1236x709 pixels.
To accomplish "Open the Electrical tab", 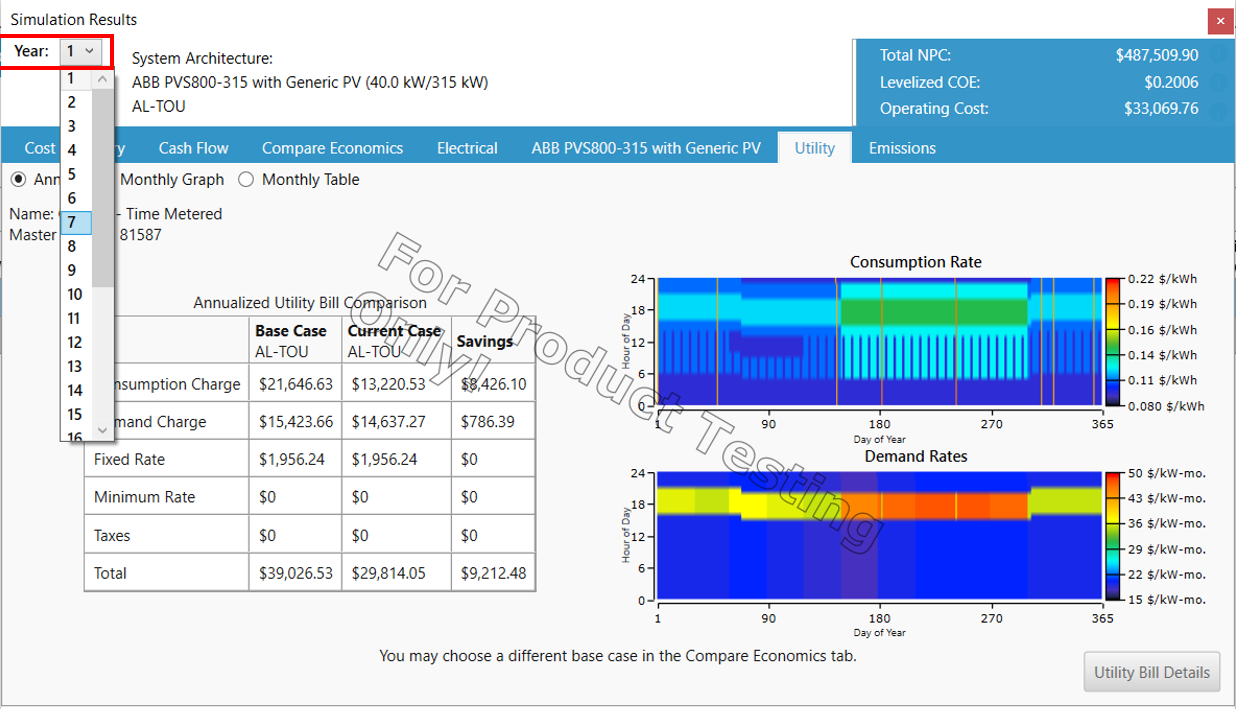I will pyautogui.click(x=467, y=148).
